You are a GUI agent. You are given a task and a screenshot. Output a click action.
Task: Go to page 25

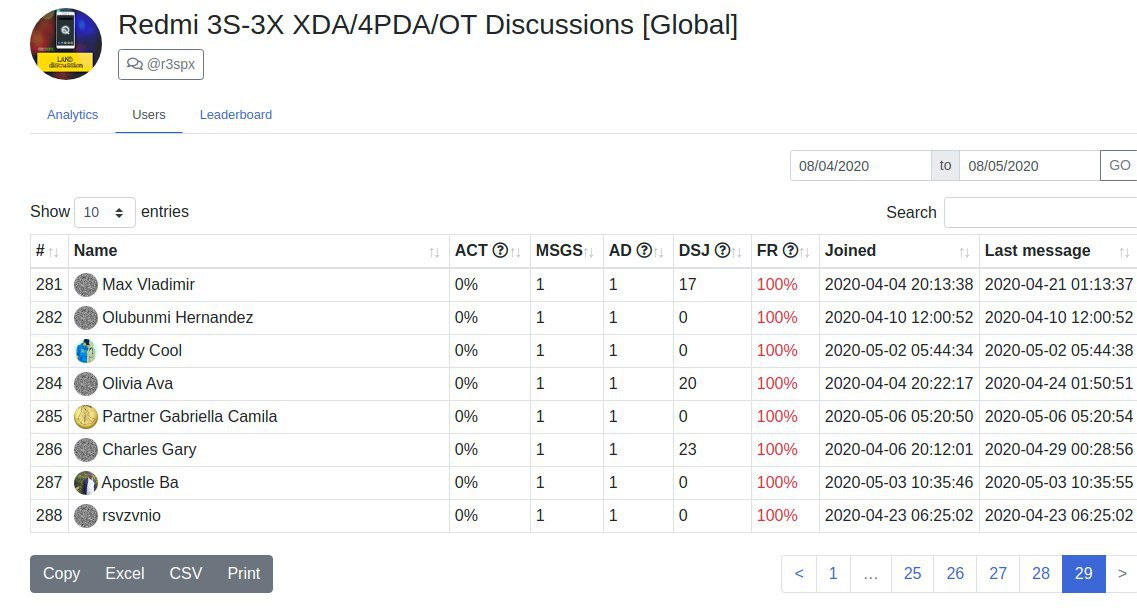point(912,574)
